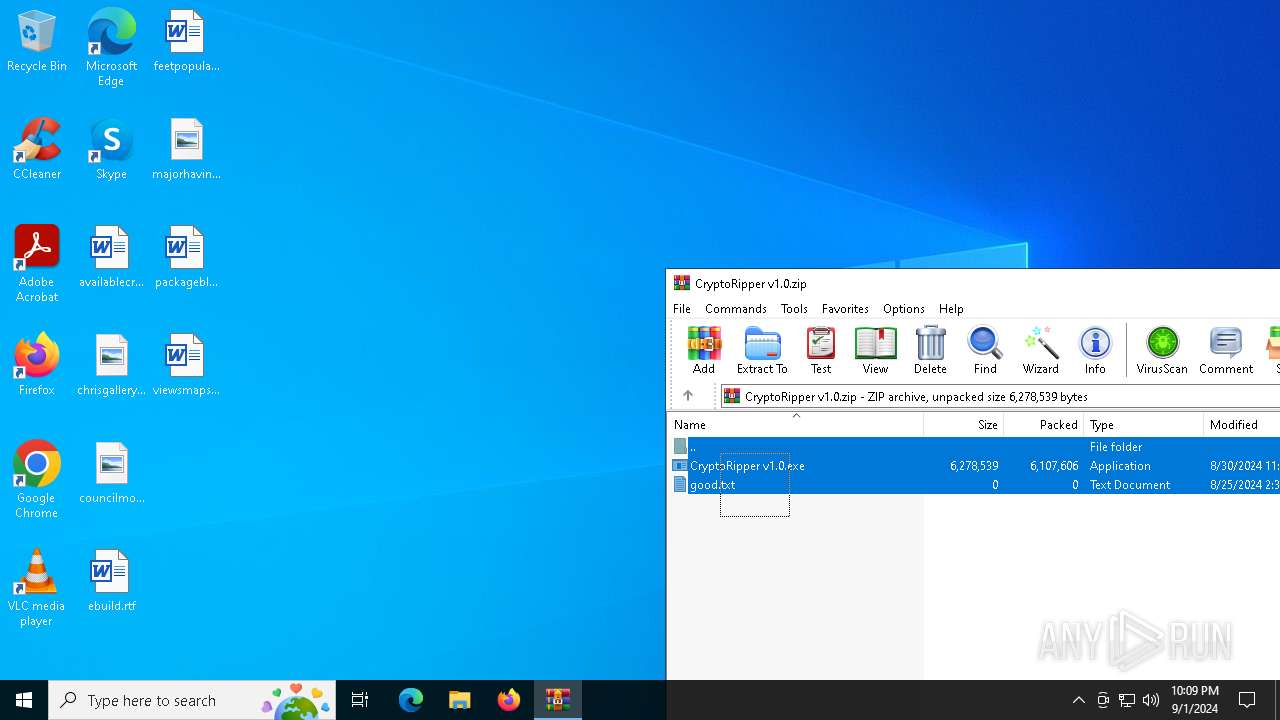The width and height of the screenshot is (1280, 720).
Task: Click the Add toolbar icon in WinRAR
Action: tap(704, 350)
